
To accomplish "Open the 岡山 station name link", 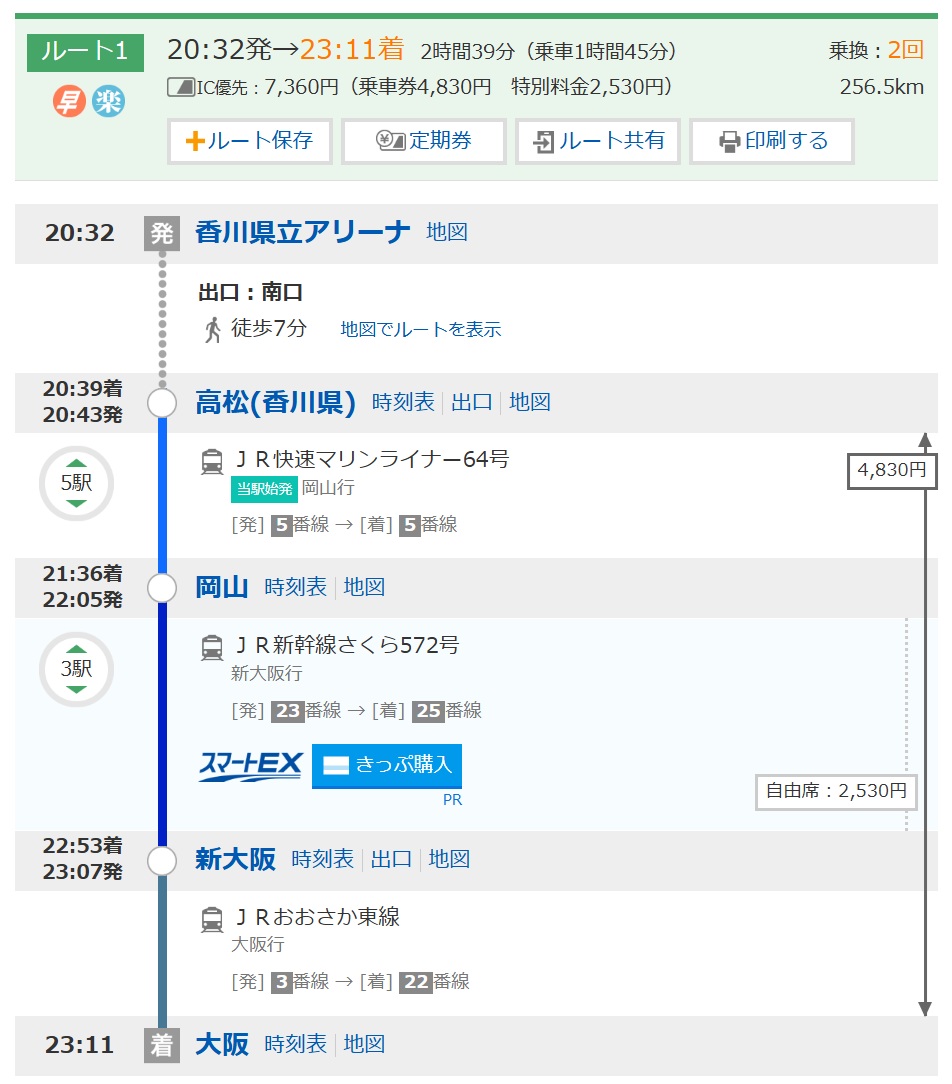I will pos(222,588).
